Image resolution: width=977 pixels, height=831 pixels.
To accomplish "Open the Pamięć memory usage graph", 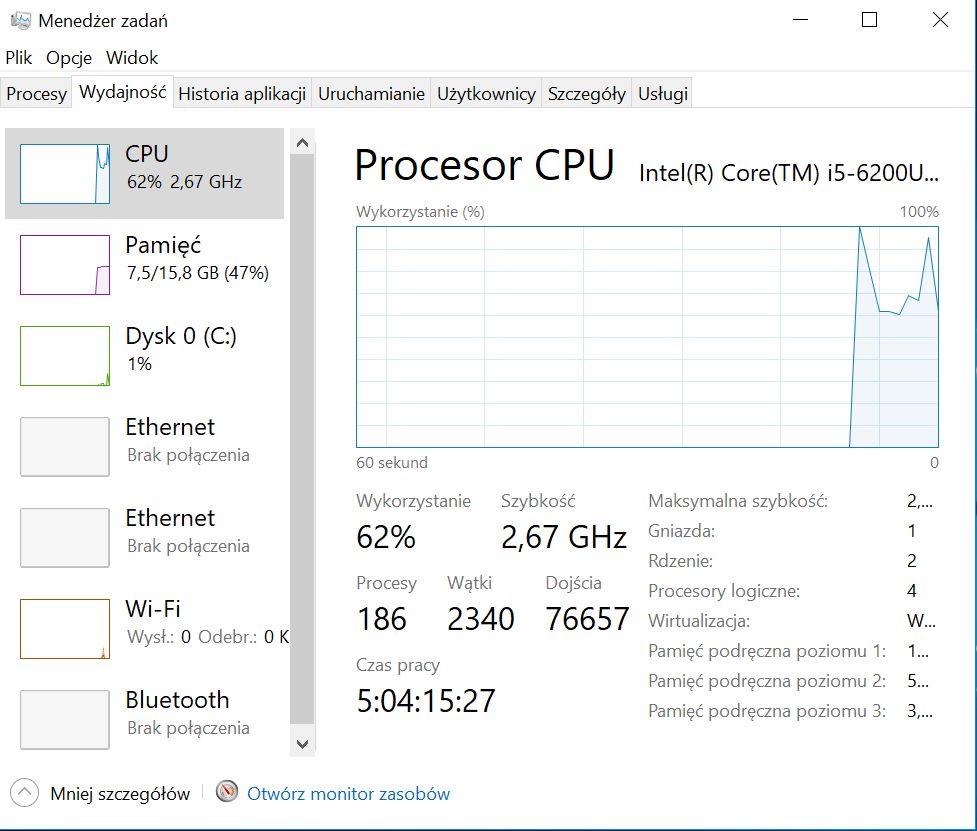I will click(x=65, y=265).
